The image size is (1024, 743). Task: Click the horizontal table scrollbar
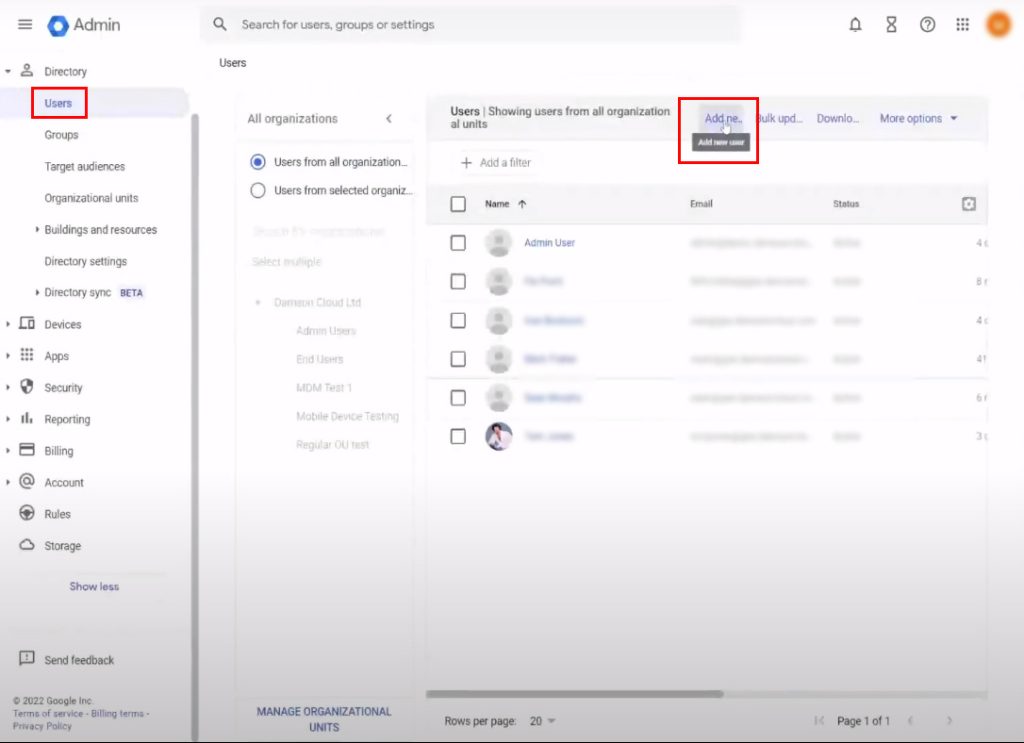(574, 694)
